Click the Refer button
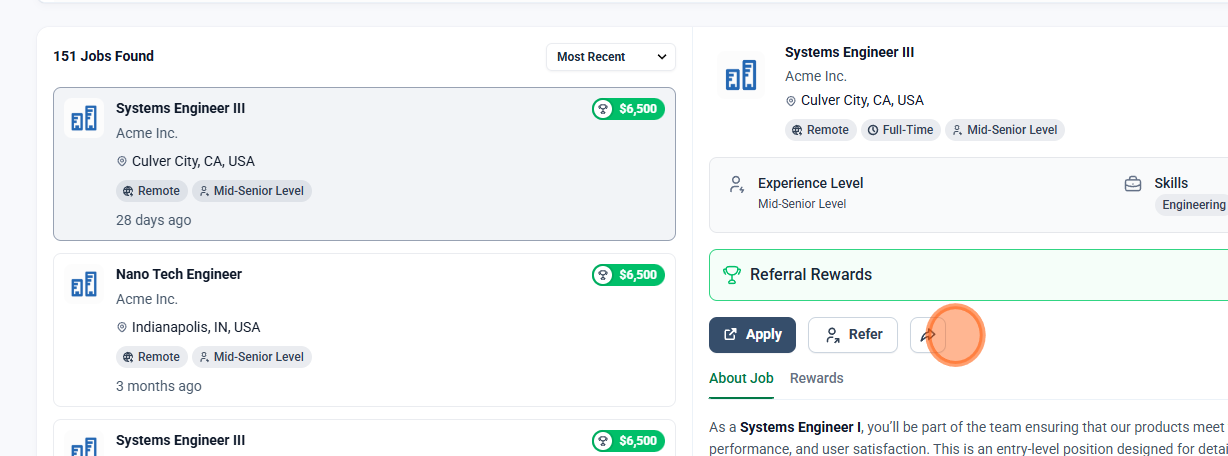1228x456 pixels. coord(853,335)
